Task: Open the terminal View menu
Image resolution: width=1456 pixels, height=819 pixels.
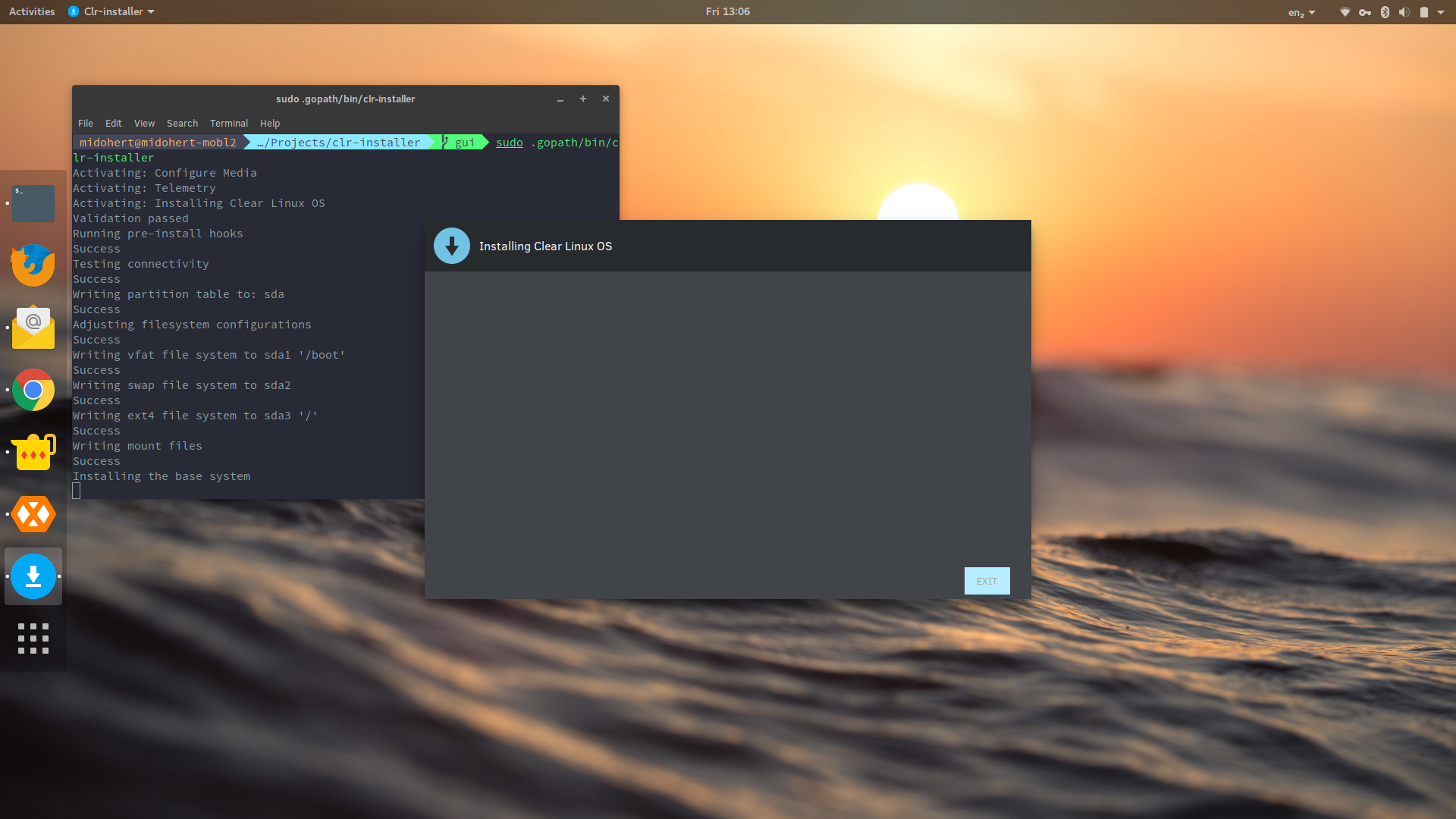Action: (x=144, y=123)
